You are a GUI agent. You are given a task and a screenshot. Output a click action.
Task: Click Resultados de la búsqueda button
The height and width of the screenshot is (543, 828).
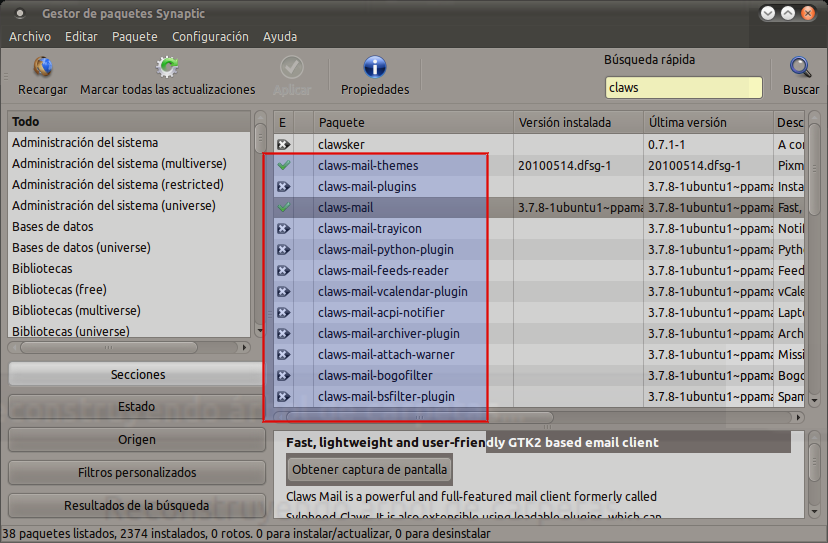(x=137, y=505)
